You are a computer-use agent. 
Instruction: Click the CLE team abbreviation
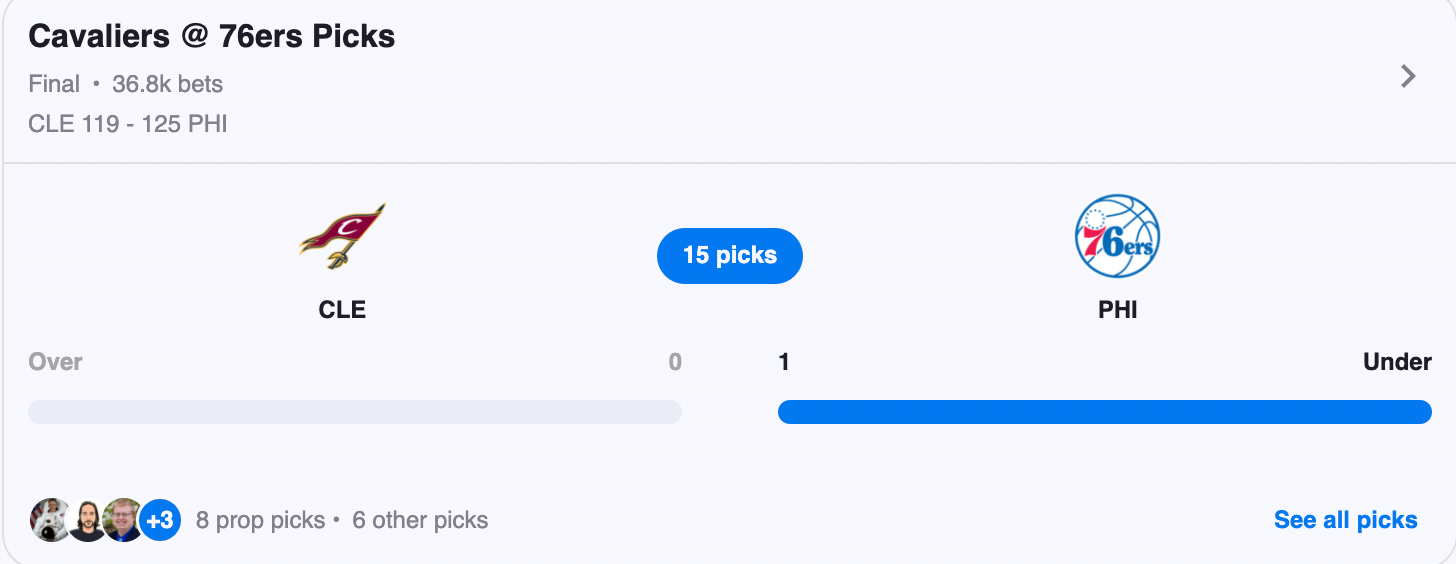[x=342, y=310]
